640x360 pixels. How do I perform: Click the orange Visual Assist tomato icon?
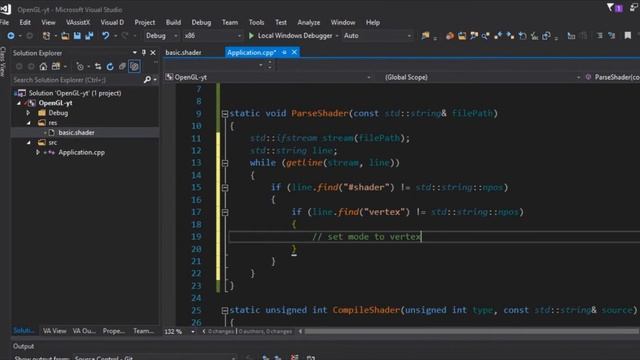[449, 36]
